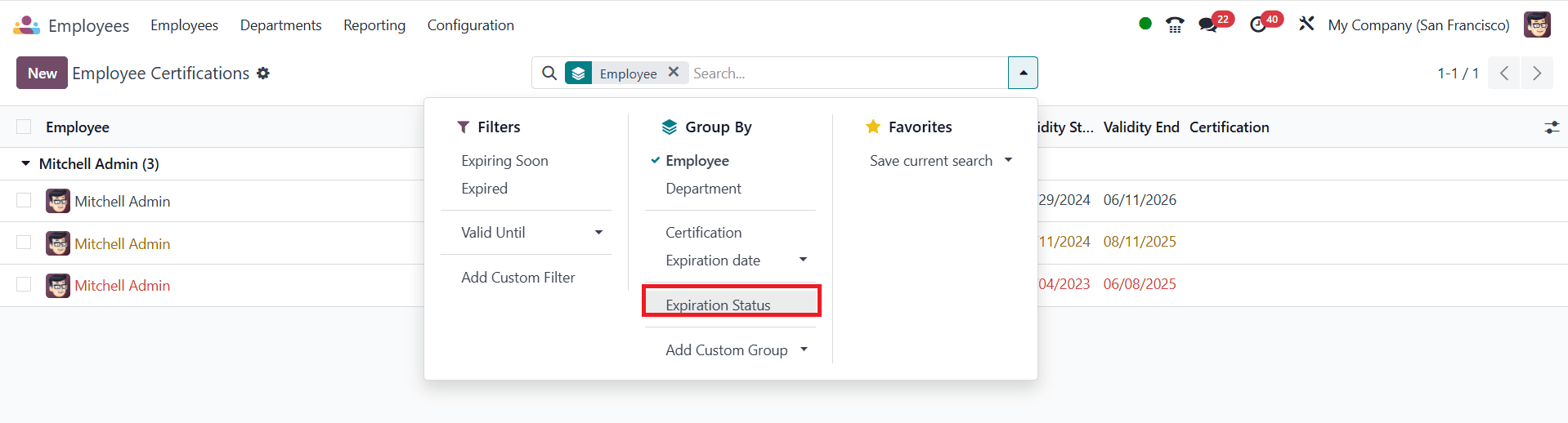Viewport: 1568px width, 423px height.
Task: Open the debug tools wrench icon
Action: click(x=1306, y=24)
